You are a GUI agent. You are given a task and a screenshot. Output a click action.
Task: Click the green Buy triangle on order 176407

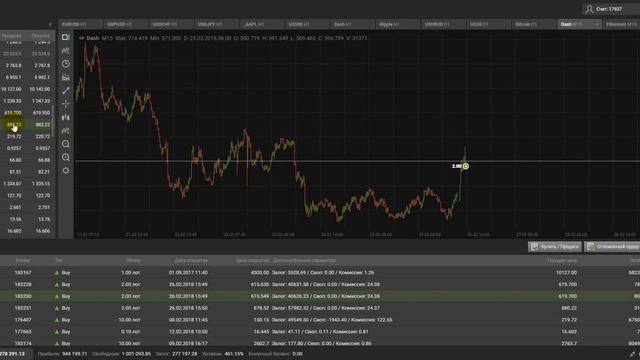pos(57,320)
